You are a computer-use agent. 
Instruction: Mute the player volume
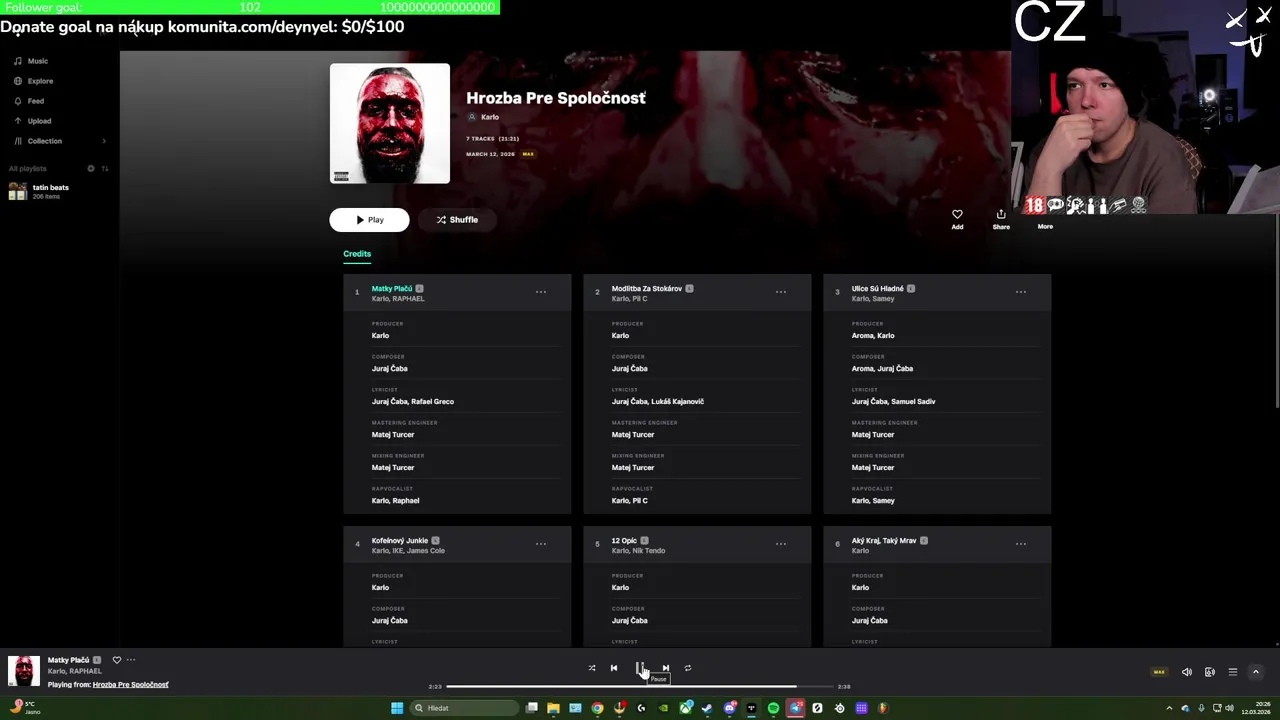point(1187,672)
